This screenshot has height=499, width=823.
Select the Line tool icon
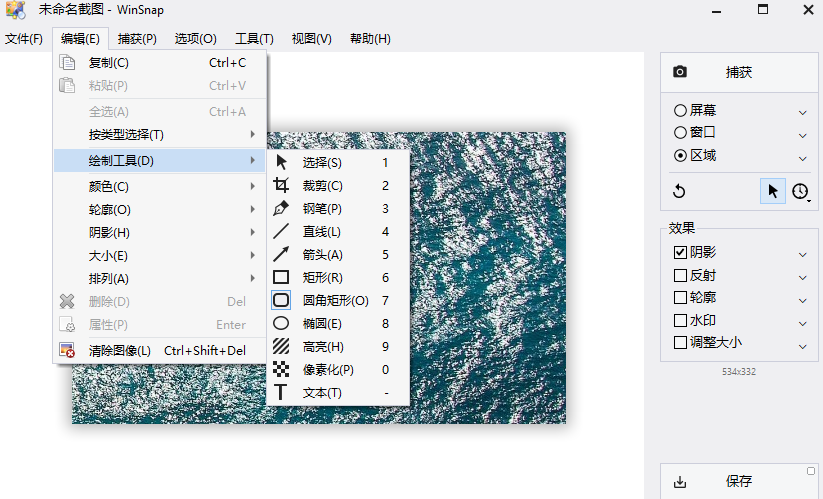[281, 231]
